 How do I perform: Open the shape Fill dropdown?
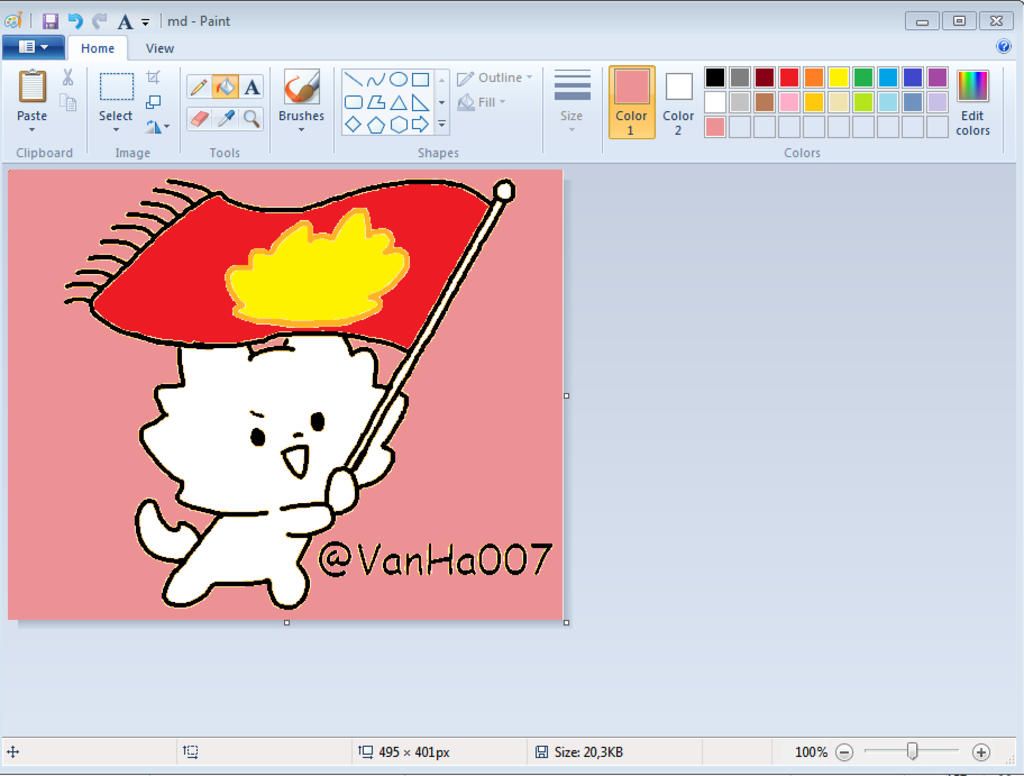click(481, 102)
